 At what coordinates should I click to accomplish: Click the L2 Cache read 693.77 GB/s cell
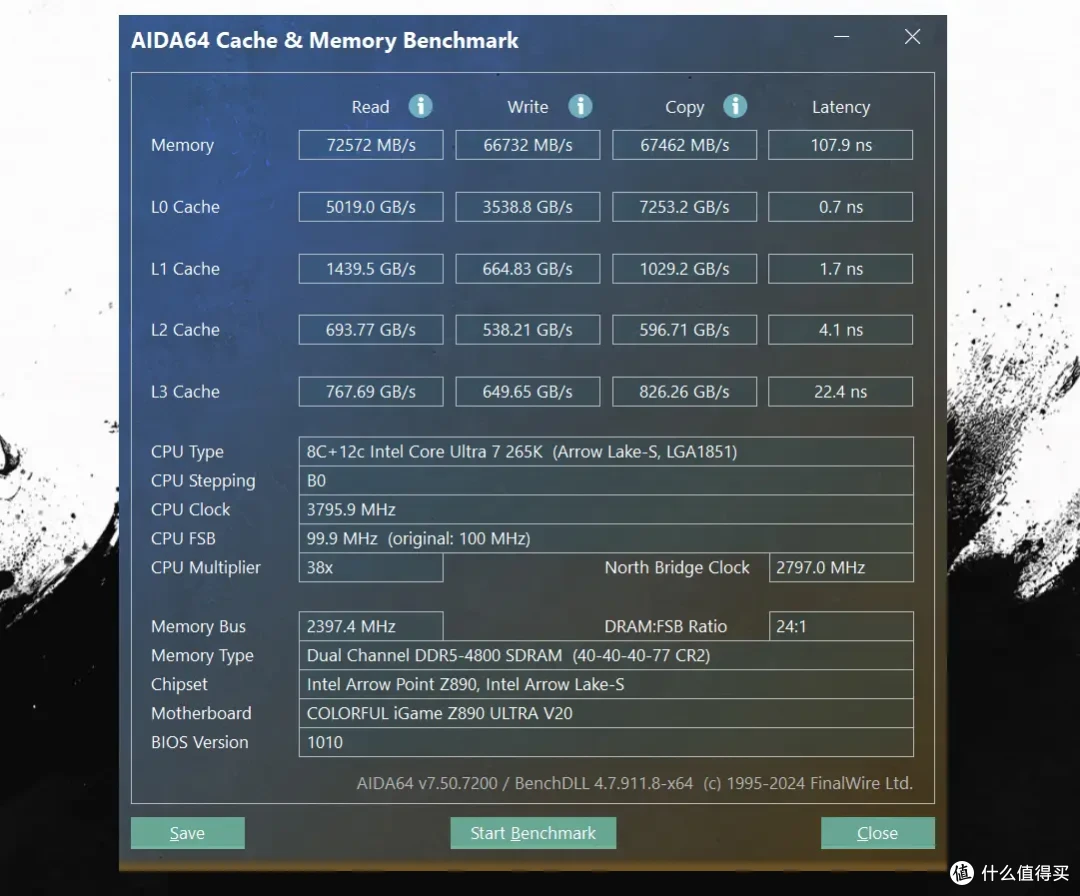click(371, 330)
